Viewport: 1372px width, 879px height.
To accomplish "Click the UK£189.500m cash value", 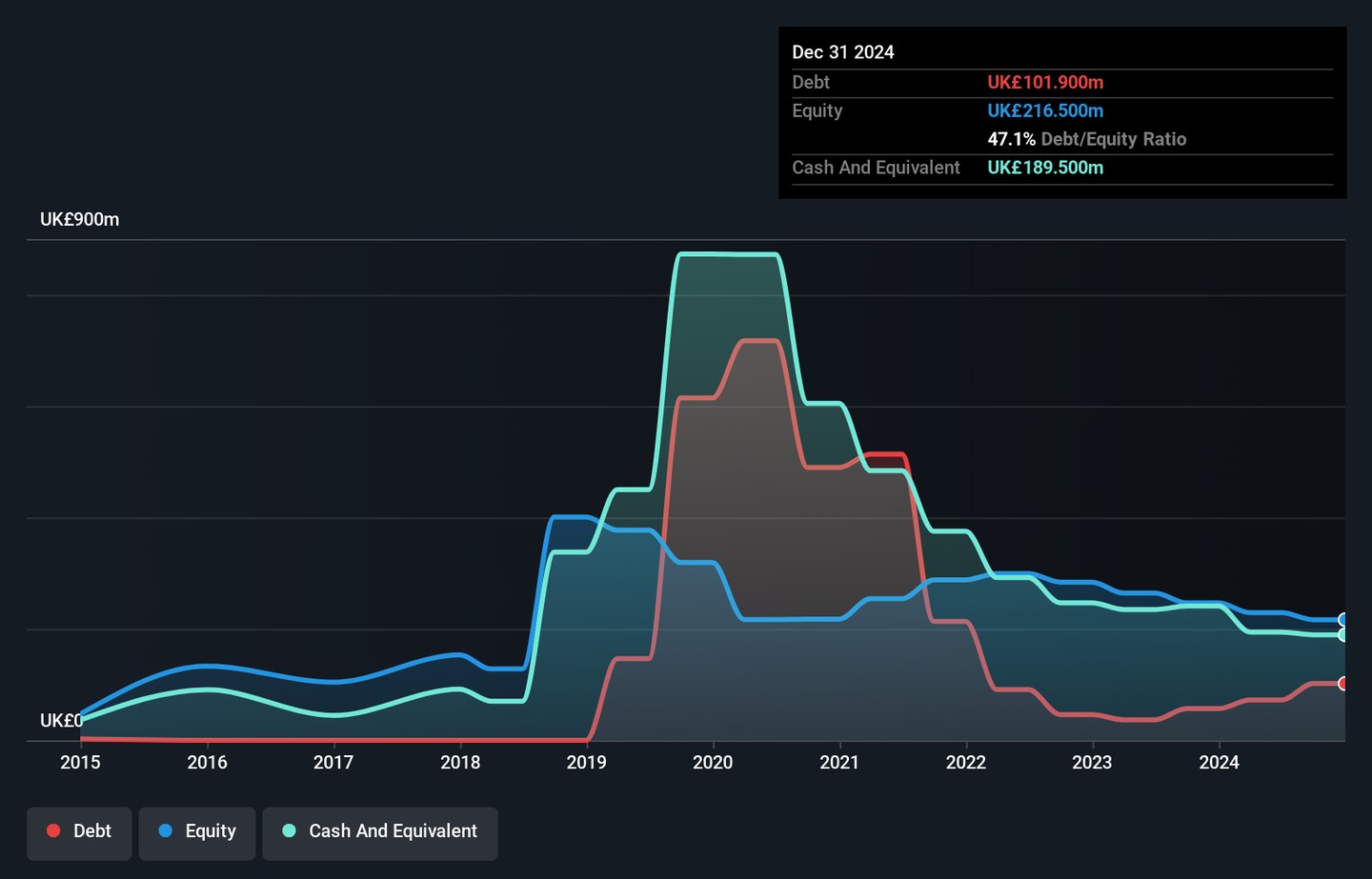I will [1045, 168].
